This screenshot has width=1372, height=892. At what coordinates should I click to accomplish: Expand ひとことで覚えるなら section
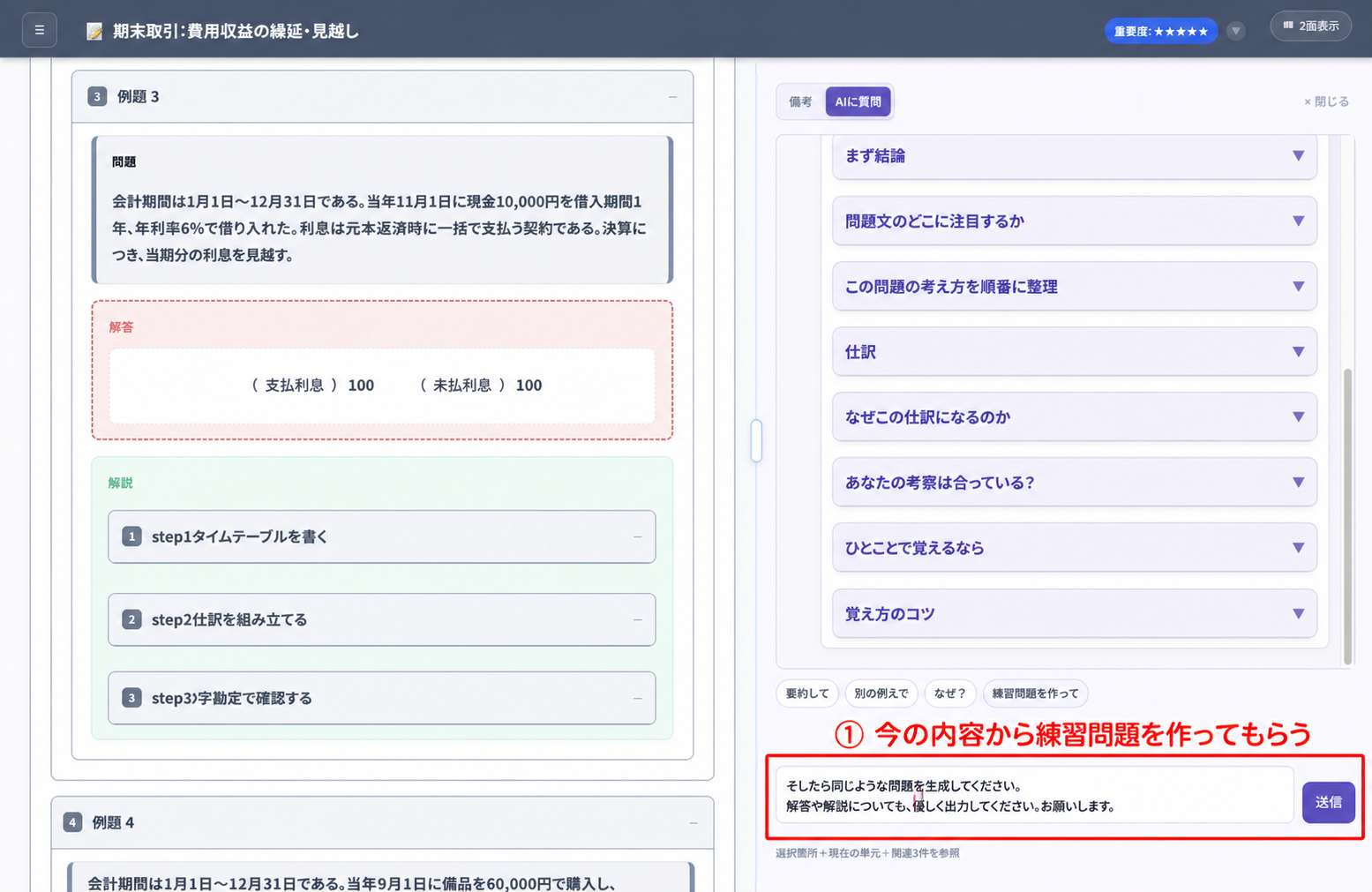tap(1075, 548)
